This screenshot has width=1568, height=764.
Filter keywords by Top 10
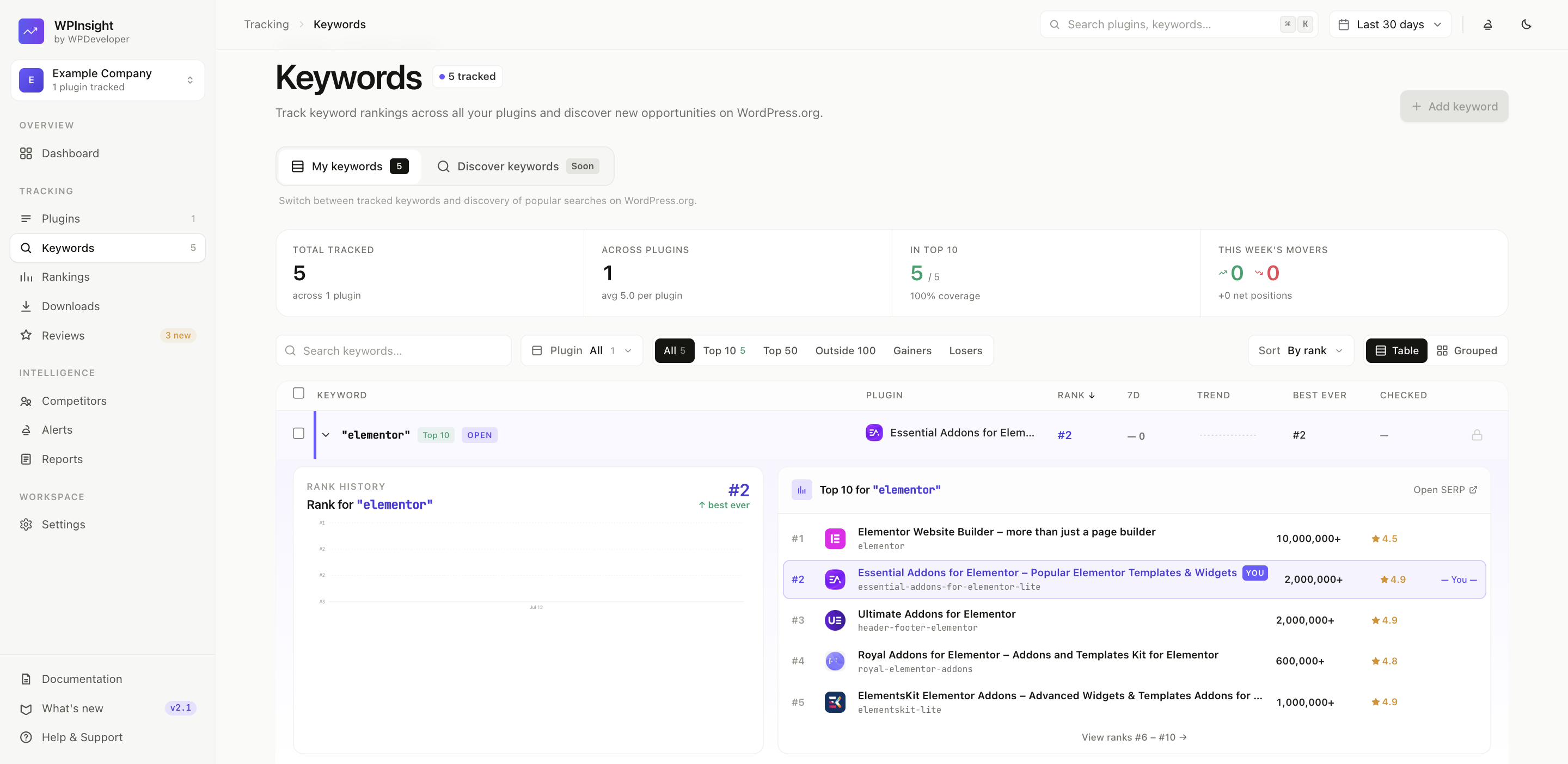(x=724, y=351)
